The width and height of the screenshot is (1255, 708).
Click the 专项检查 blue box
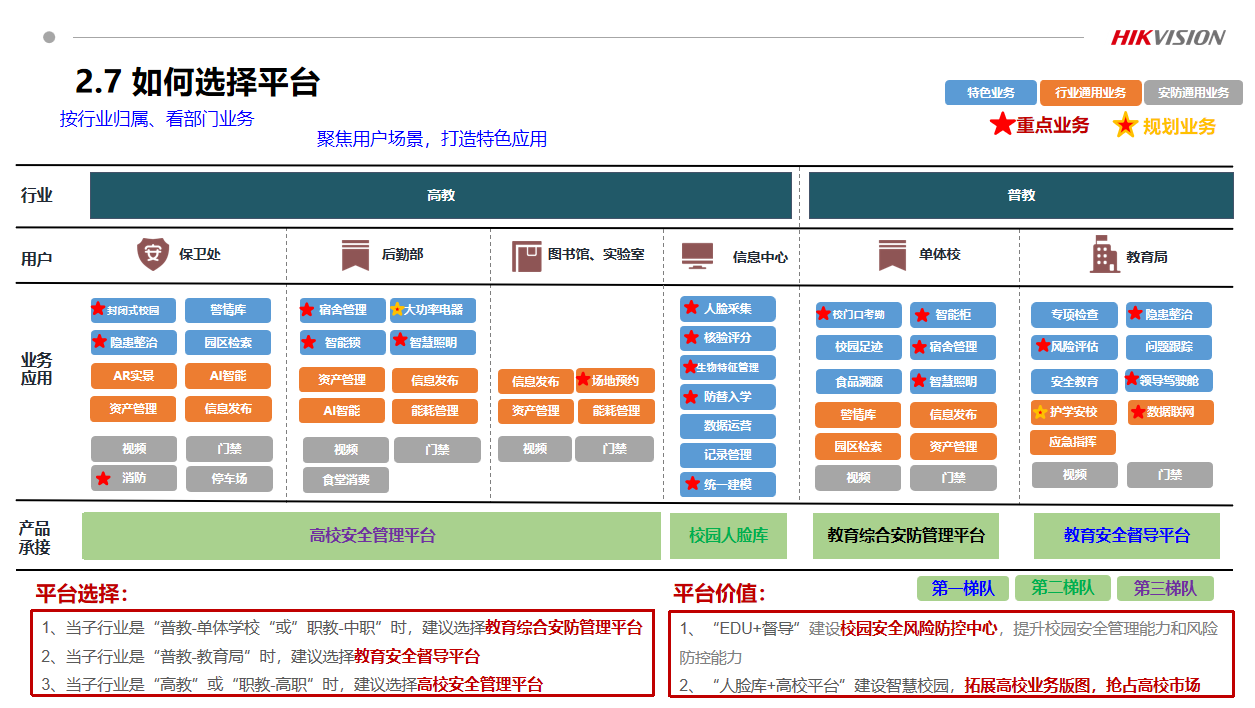tap(1074, 315)
